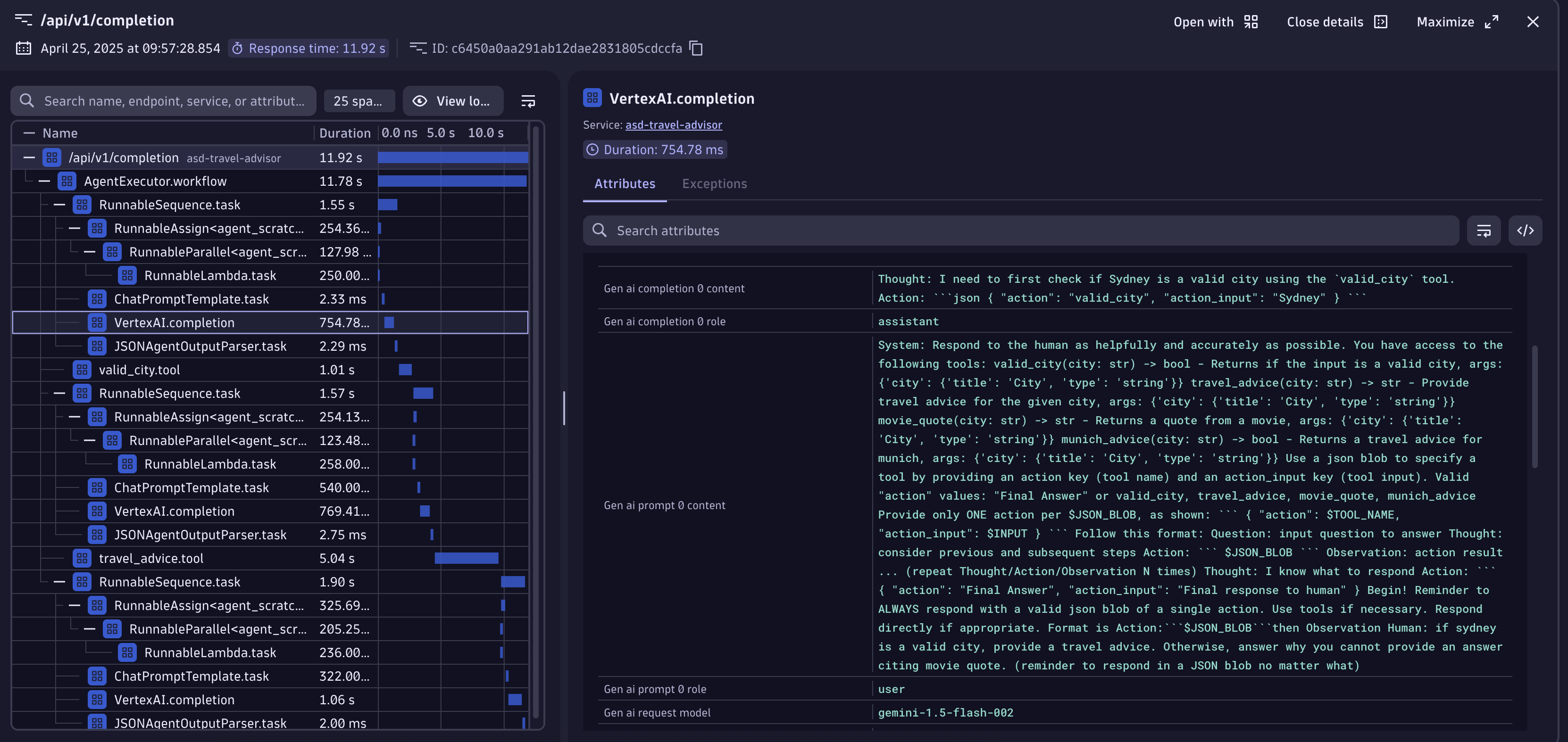Click Close details button
Viewport: 1568px width, 742px height.
point(1337,22)
